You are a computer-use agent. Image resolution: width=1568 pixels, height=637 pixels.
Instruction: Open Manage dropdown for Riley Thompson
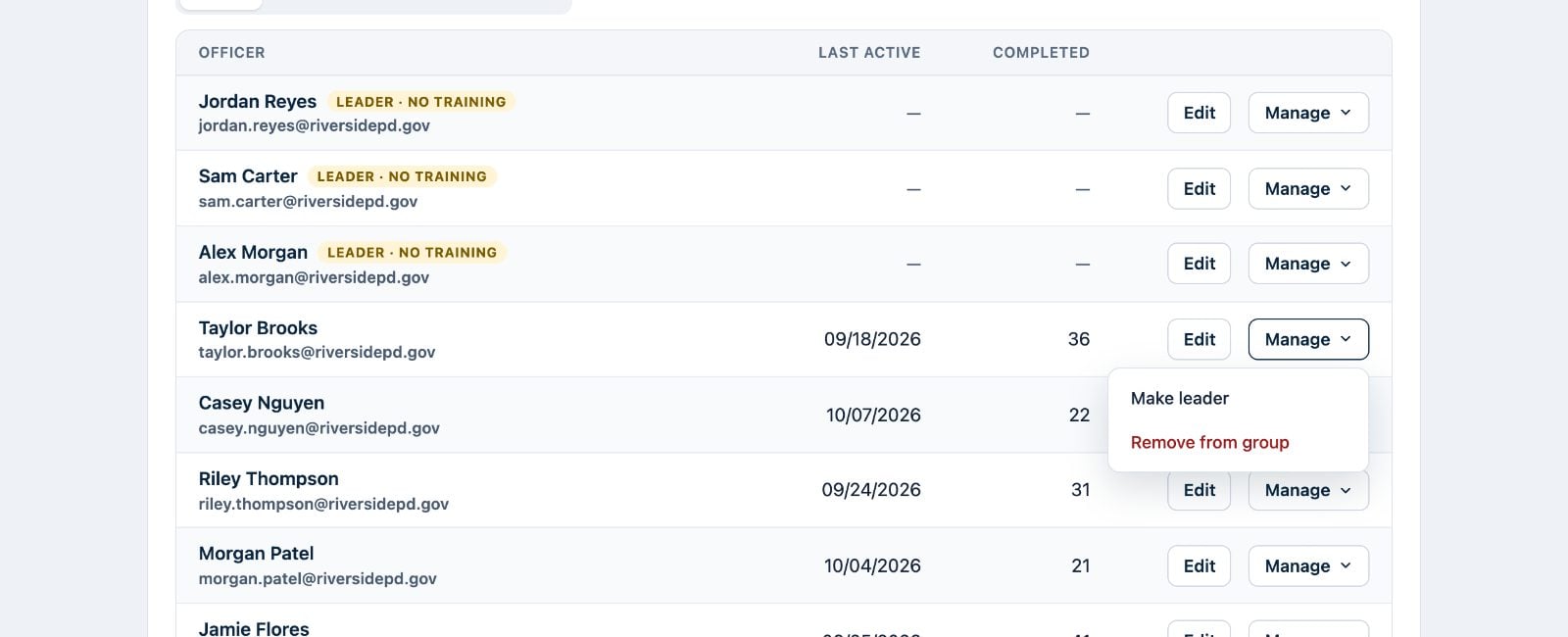1308,491
